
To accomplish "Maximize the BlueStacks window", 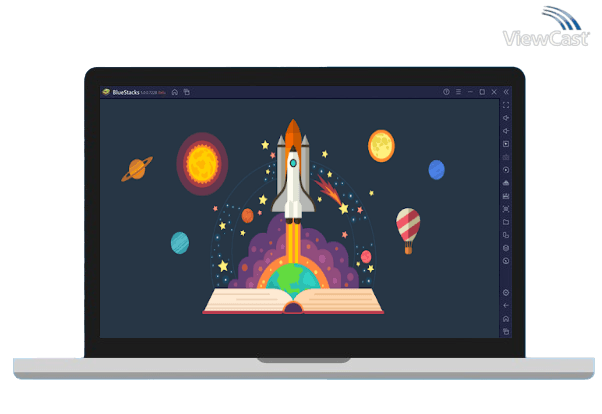I will click(x=482, y=92).
